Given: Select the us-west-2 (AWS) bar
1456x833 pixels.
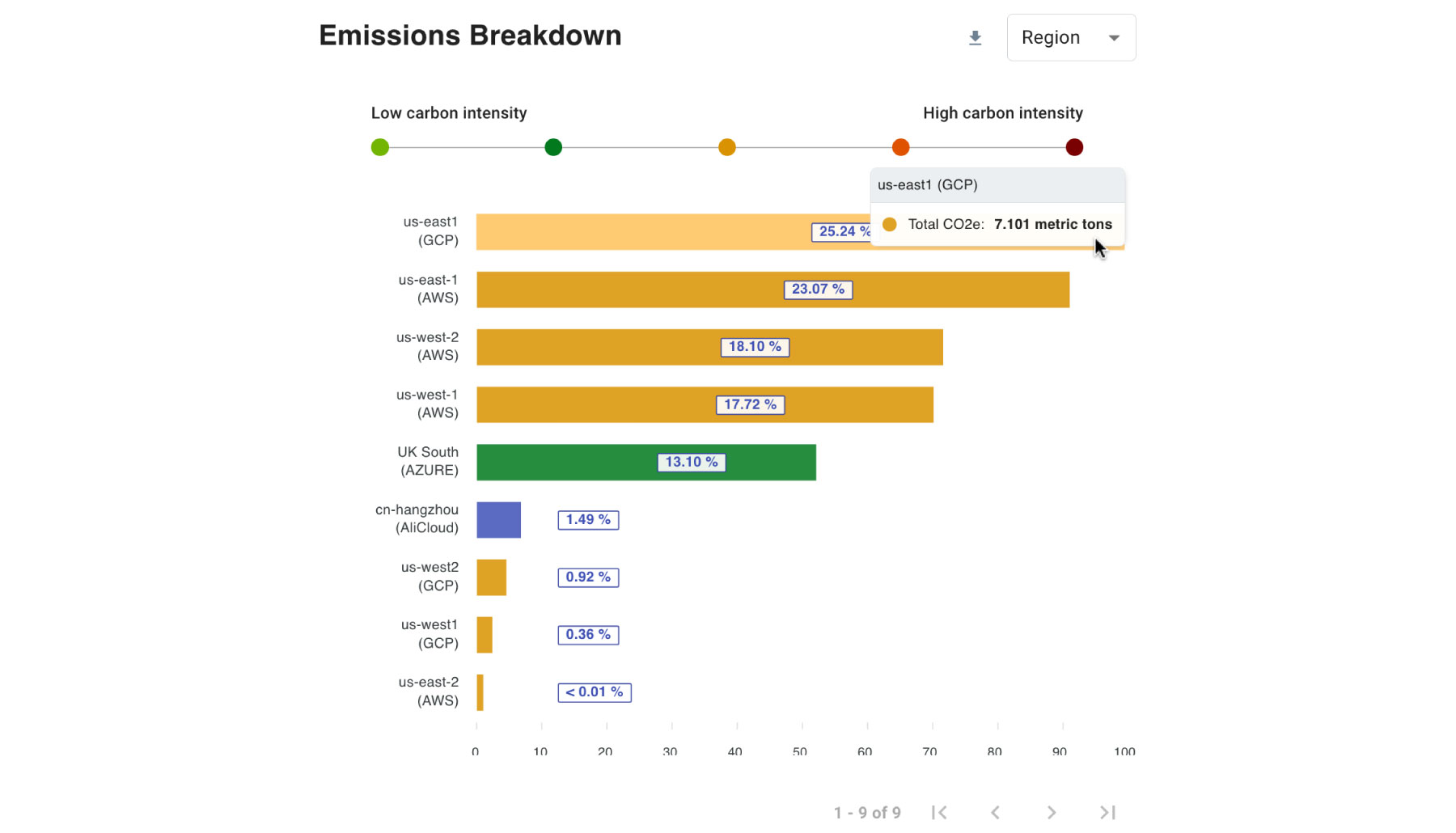Looking at the screenshot, I should click(x=709, y=347).
